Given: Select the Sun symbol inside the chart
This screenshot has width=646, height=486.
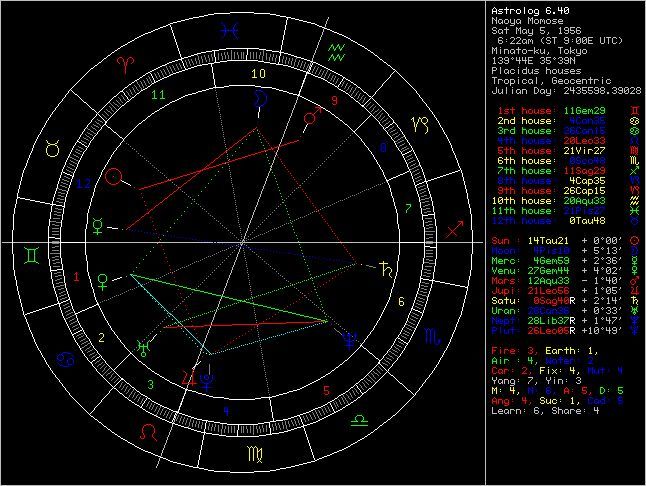Looking at the screenshot, I should 114,177.
